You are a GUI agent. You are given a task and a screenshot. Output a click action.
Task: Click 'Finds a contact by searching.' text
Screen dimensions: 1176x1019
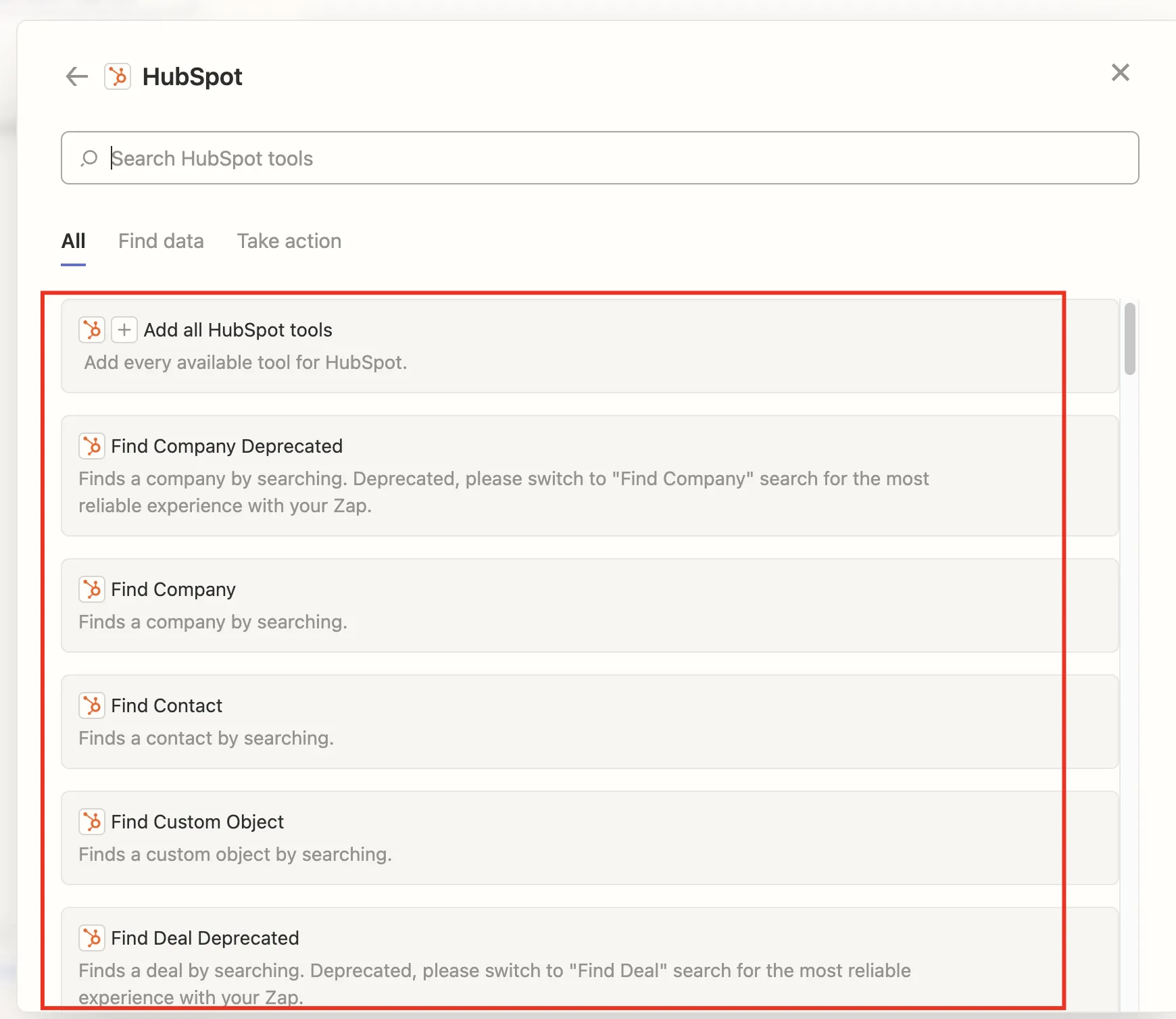click(x=206, y=738)
